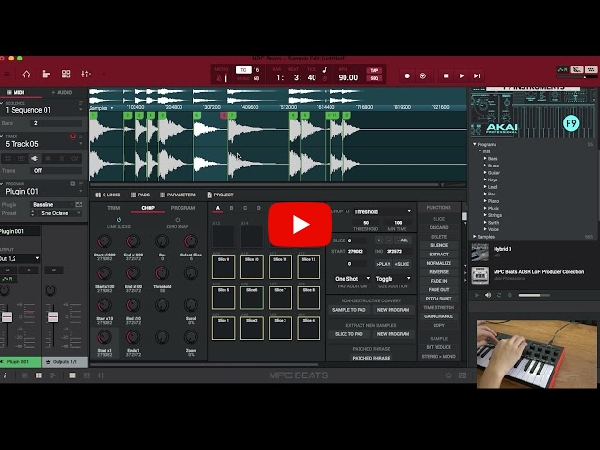The height and width of the screenshot is (450, 600).
Task: Open the hamburger menu in top toolbar
Action: click(6, 74)
